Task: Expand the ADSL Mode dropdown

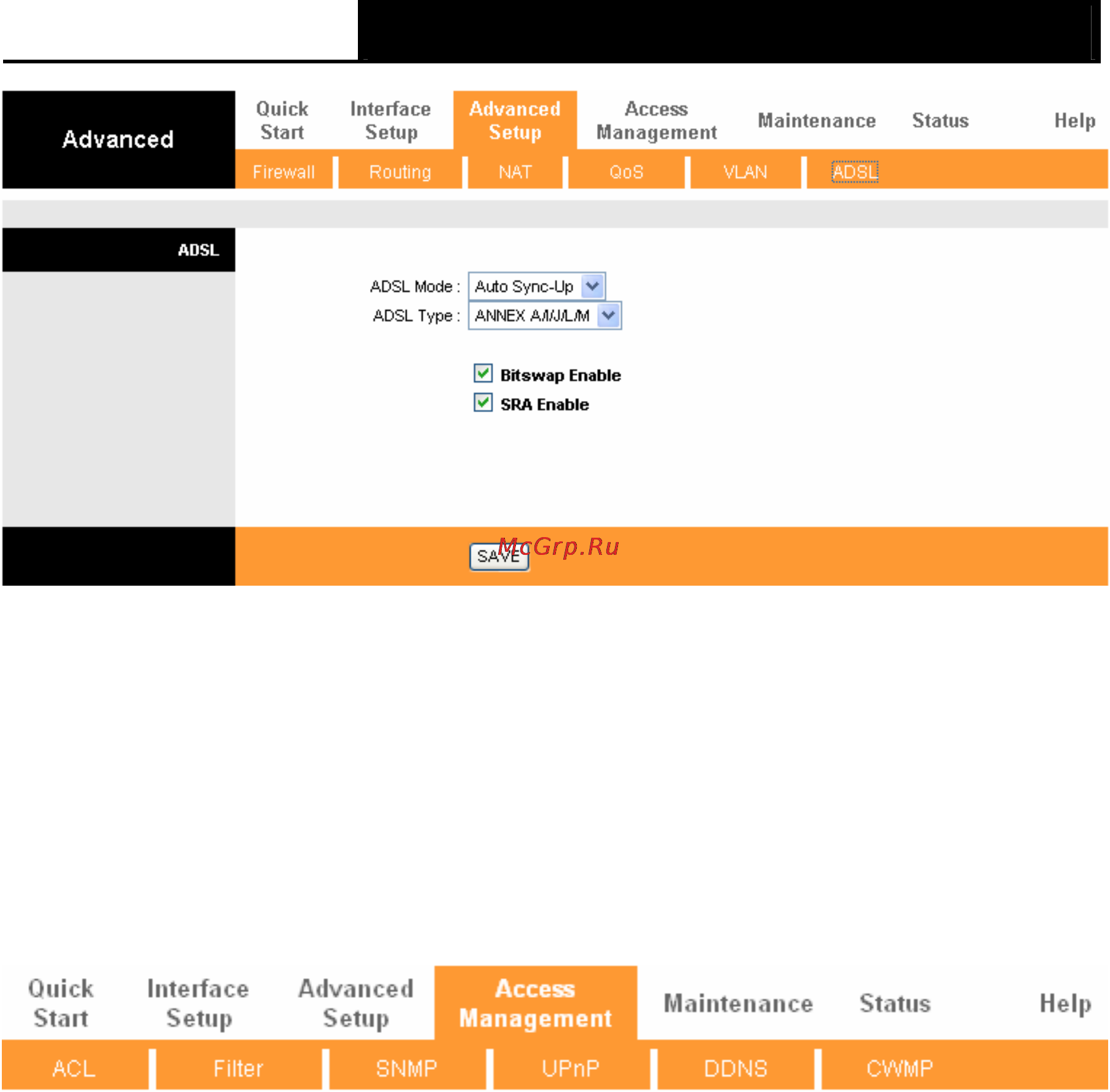Action: [x=537, y=286]
